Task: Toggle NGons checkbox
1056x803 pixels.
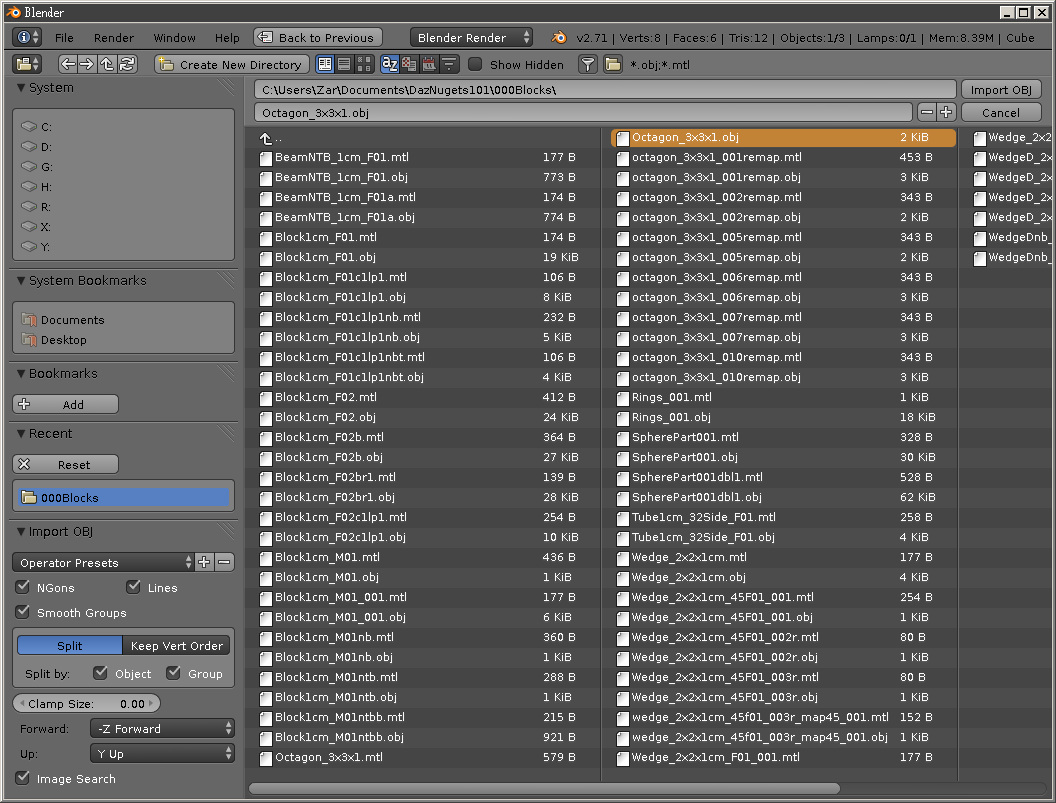Action: pyautogui.click(x=23, y=587)
